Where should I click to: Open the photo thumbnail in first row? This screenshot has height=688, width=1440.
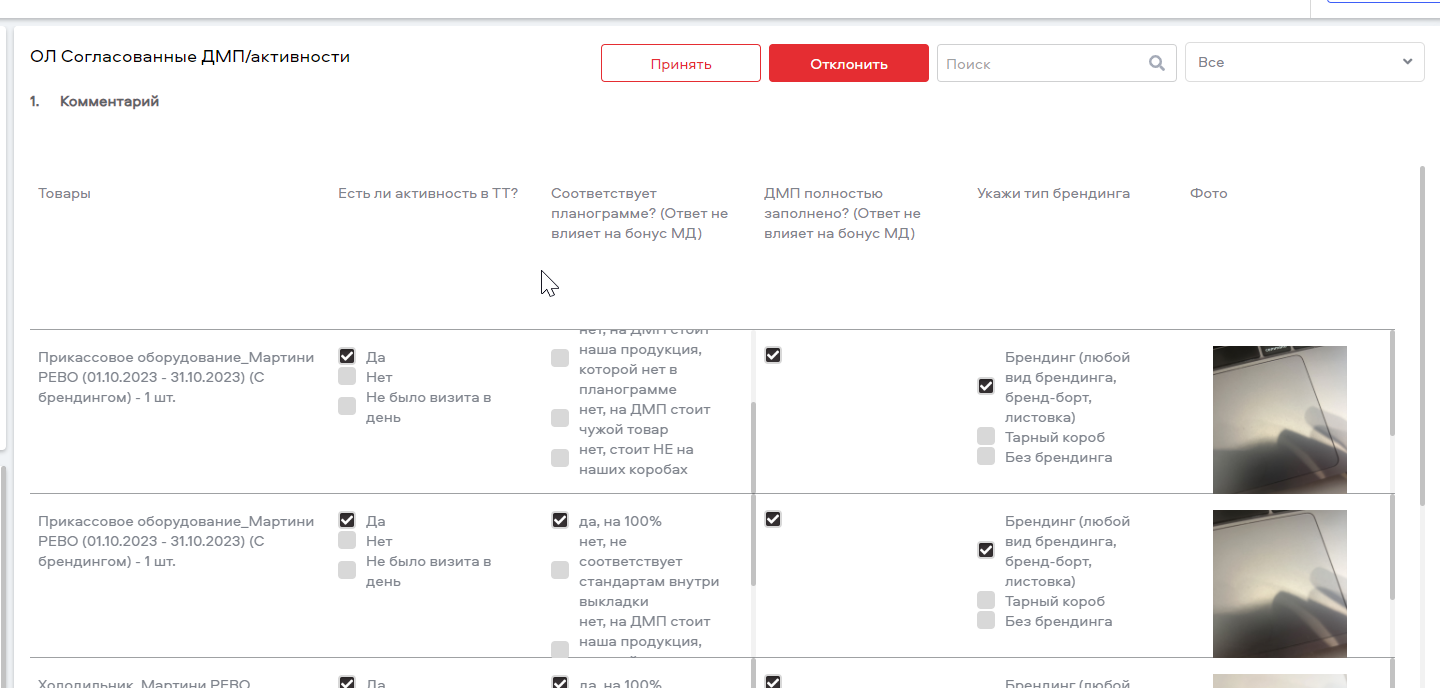click(1280, 419)
